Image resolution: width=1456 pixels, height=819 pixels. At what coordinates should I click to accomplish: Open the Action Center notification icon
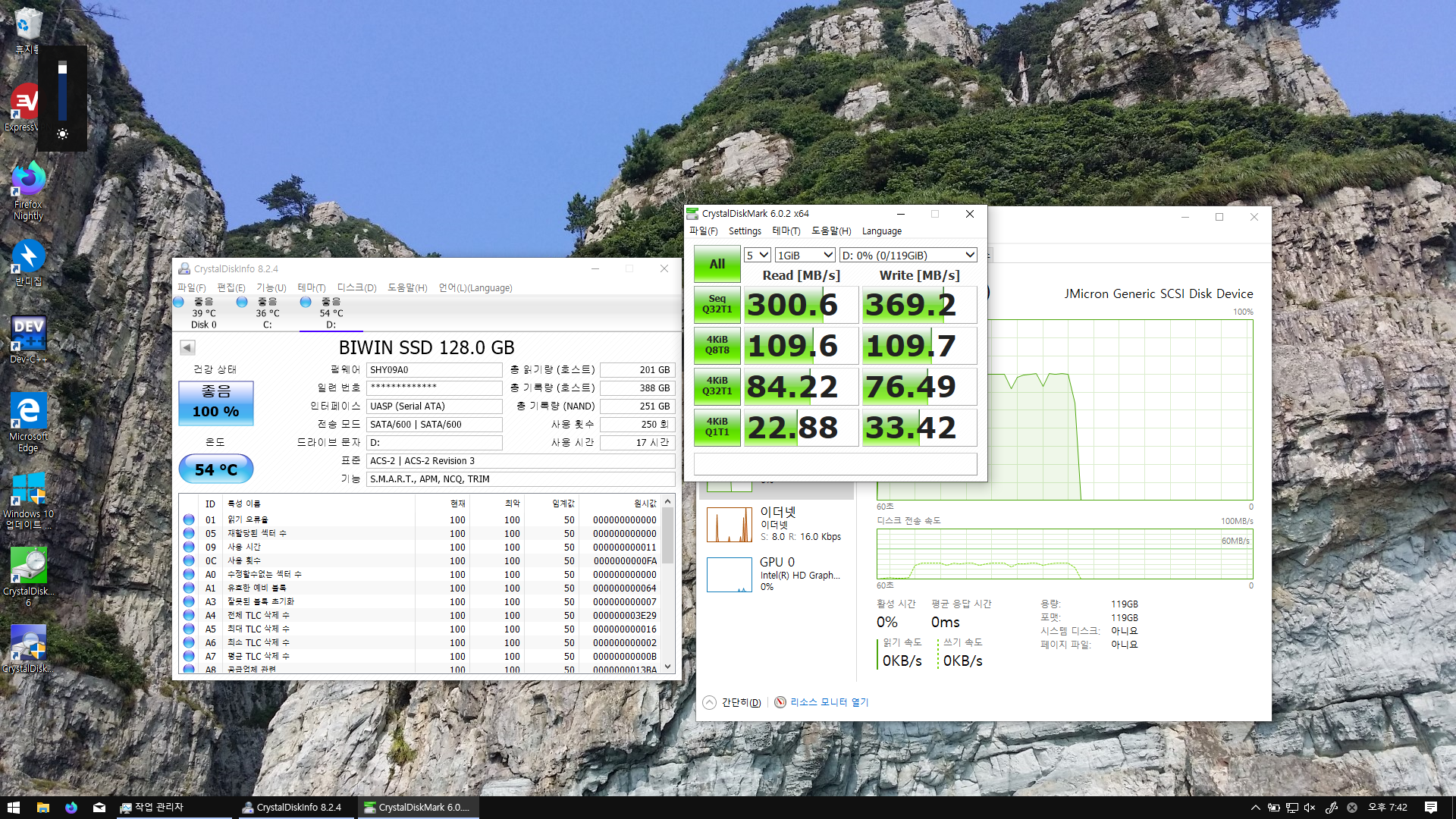[x=1431, y=808]
